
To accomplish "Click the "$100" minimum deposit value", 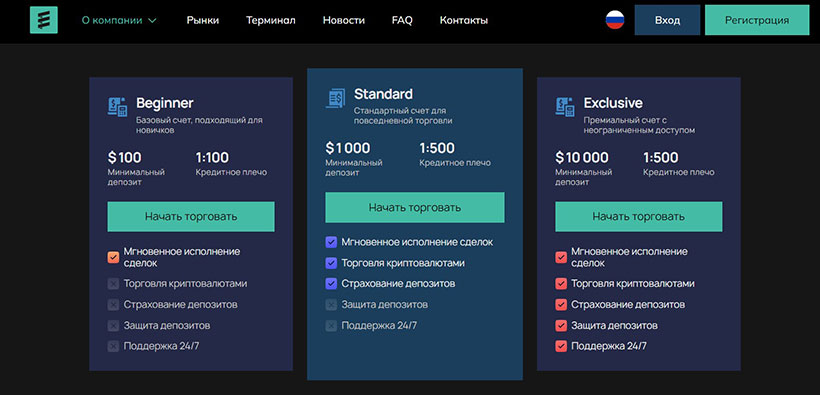I will tap(124, 157).
